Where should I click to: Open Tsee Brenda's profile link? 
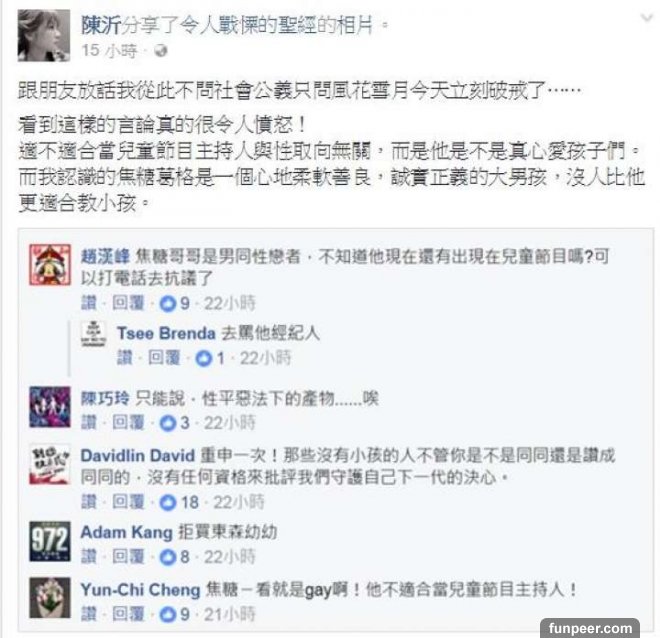[166, 333]
